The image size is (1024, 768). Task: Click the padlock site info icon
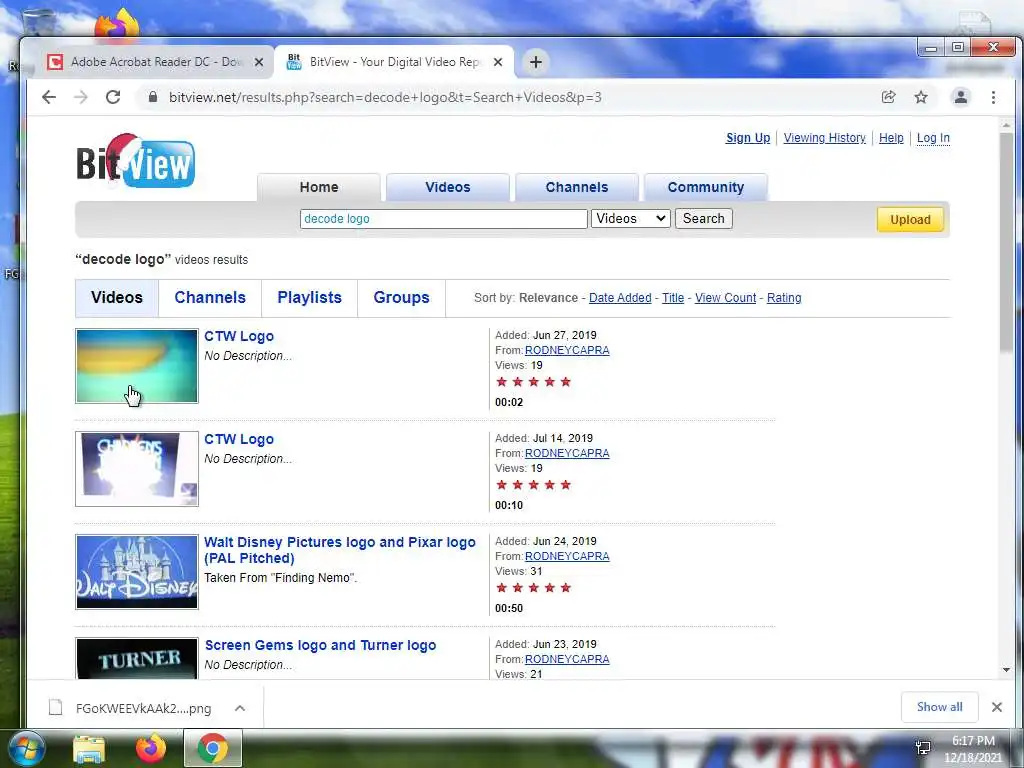pyautogui.click(x=153, y=97)
